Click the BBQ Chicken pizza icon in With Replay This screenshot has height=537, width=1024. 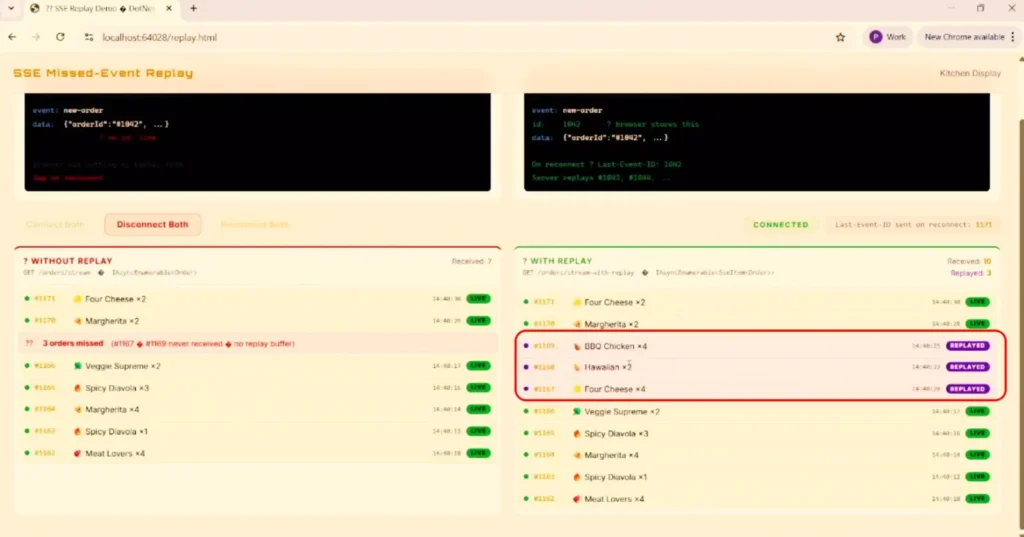[x=577, y=346]
